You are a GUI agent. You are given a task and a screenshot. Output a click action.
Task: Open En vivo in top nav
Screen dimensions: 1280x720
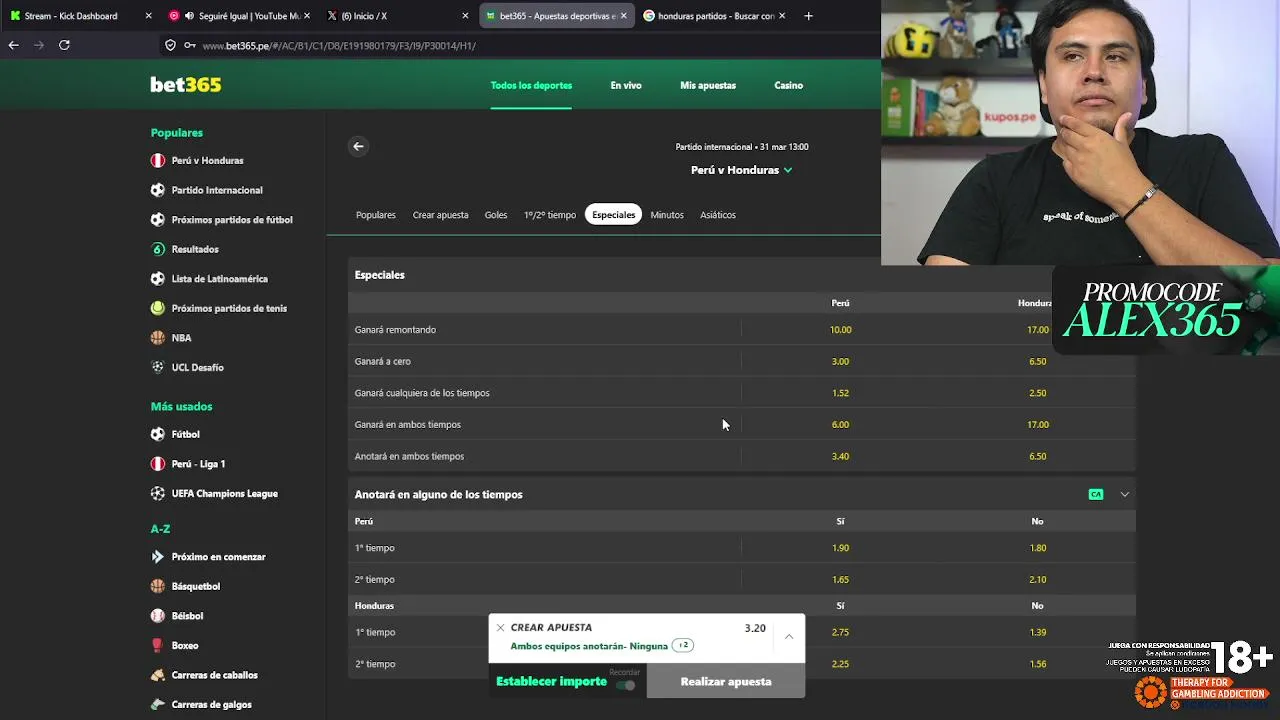(x=626, y=85)
